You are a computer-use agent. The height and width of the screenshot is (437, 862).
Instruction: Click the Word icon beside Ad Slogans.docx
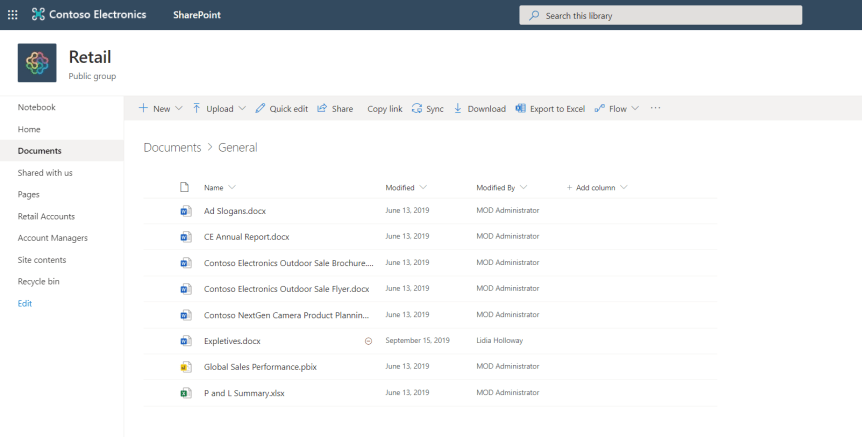point(185,211)
